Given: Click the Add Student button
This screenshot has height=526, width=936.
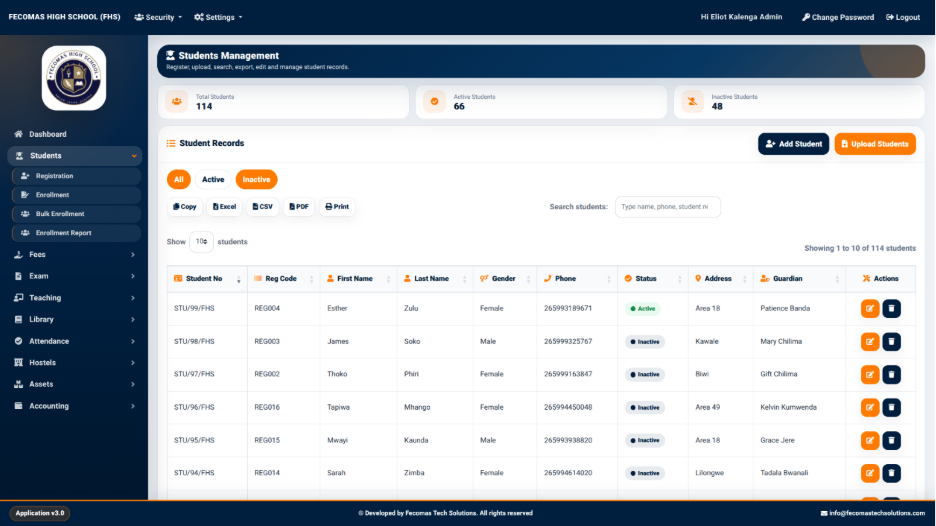Looking at the screenshot, I should click(x=793, y=144).
